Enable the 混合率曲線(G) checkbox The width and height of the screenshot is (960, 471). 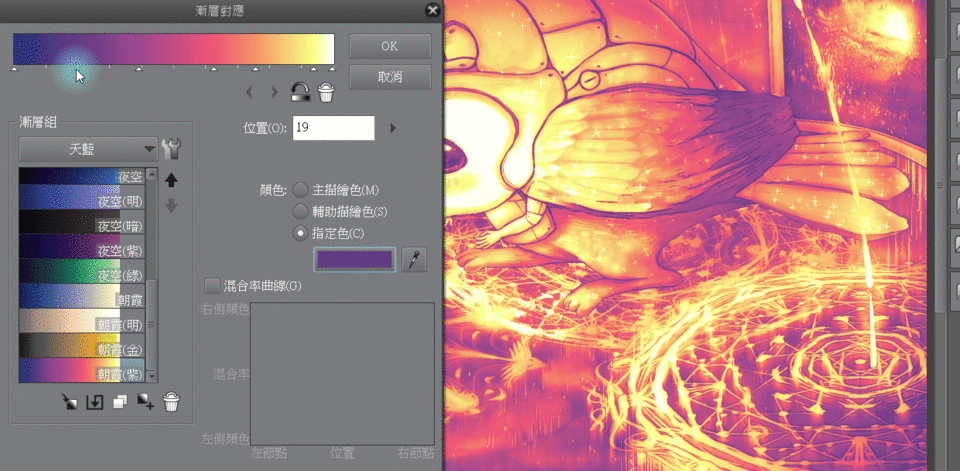pyautogui.click(x=212, y=285)
